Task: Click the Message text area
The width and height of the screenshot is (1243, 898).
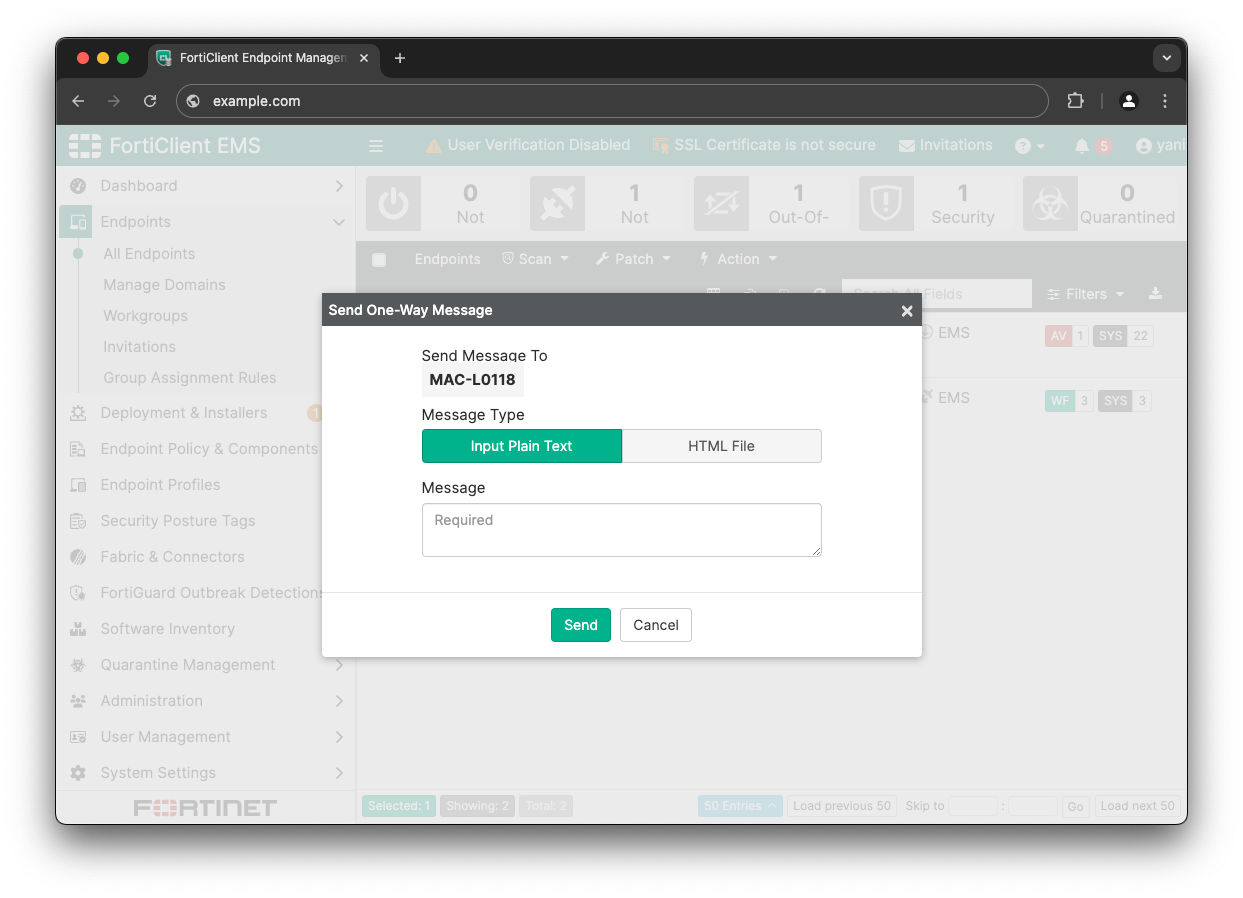Action: click(x=621, y=530)
